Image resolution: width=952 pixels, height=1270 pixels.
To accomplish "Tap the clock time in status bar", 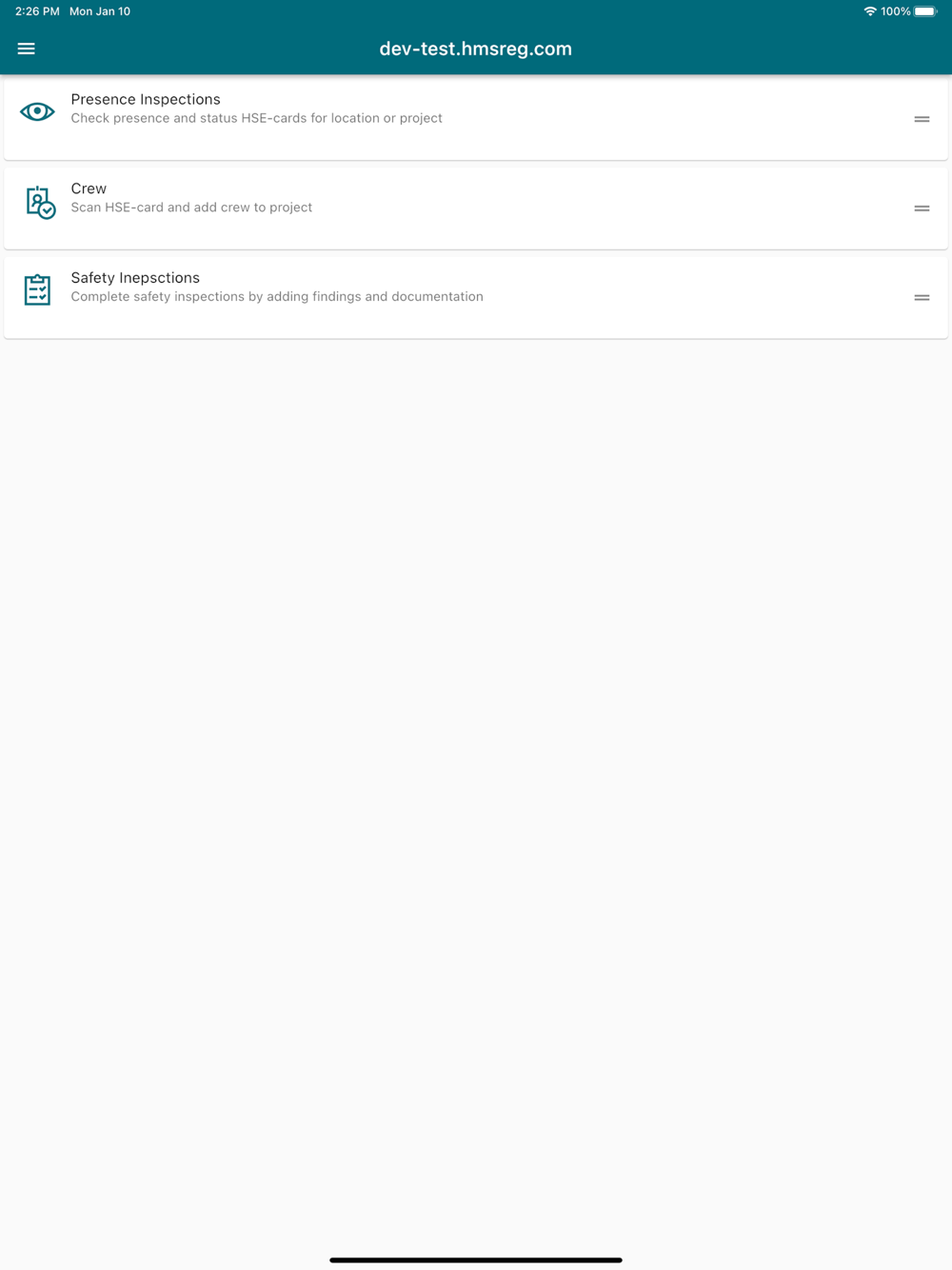I will (37, 11).
